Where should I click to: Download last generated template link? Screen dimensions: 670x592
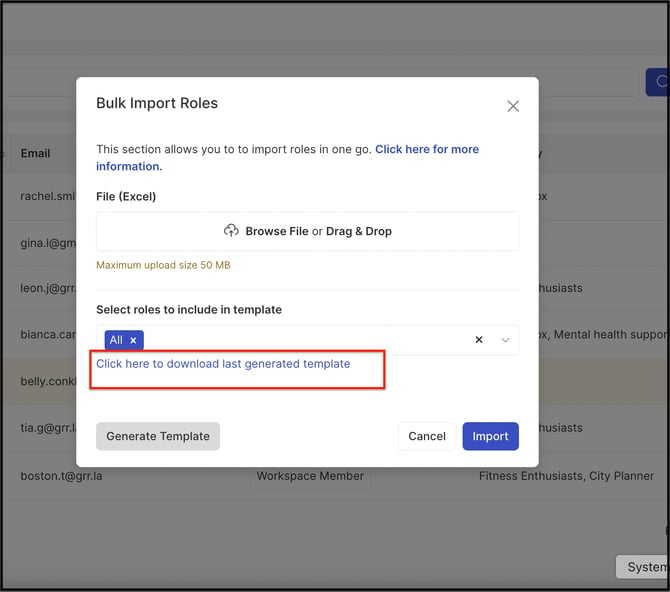[223, 364]
